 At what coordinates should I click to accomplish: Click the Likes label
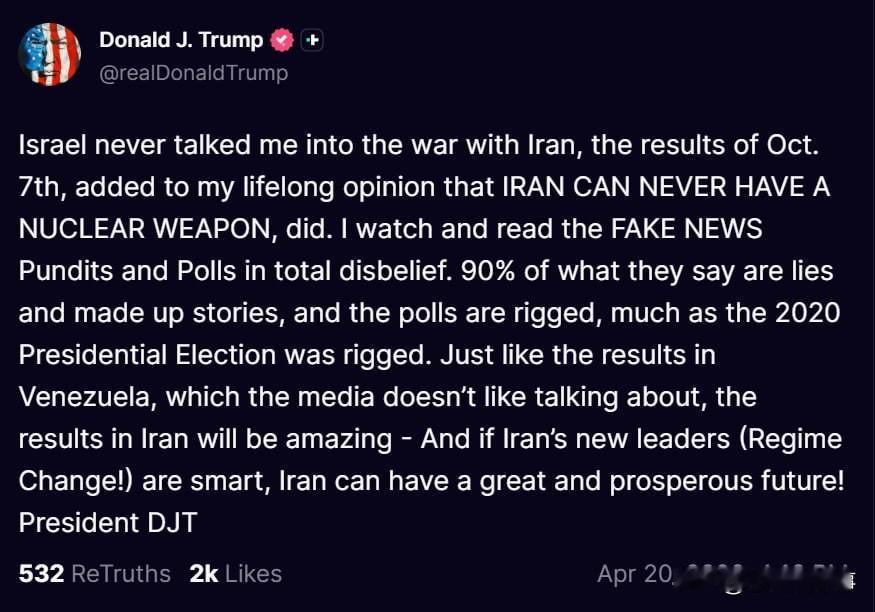[253, 573]
